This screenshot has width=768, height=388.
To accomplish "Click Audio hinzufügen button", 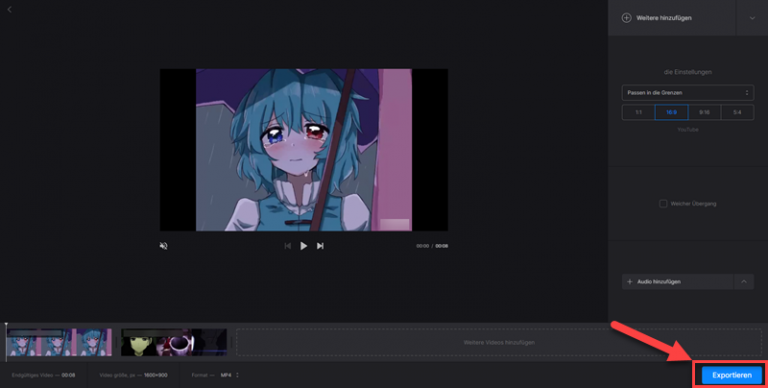I will (677, 282).
